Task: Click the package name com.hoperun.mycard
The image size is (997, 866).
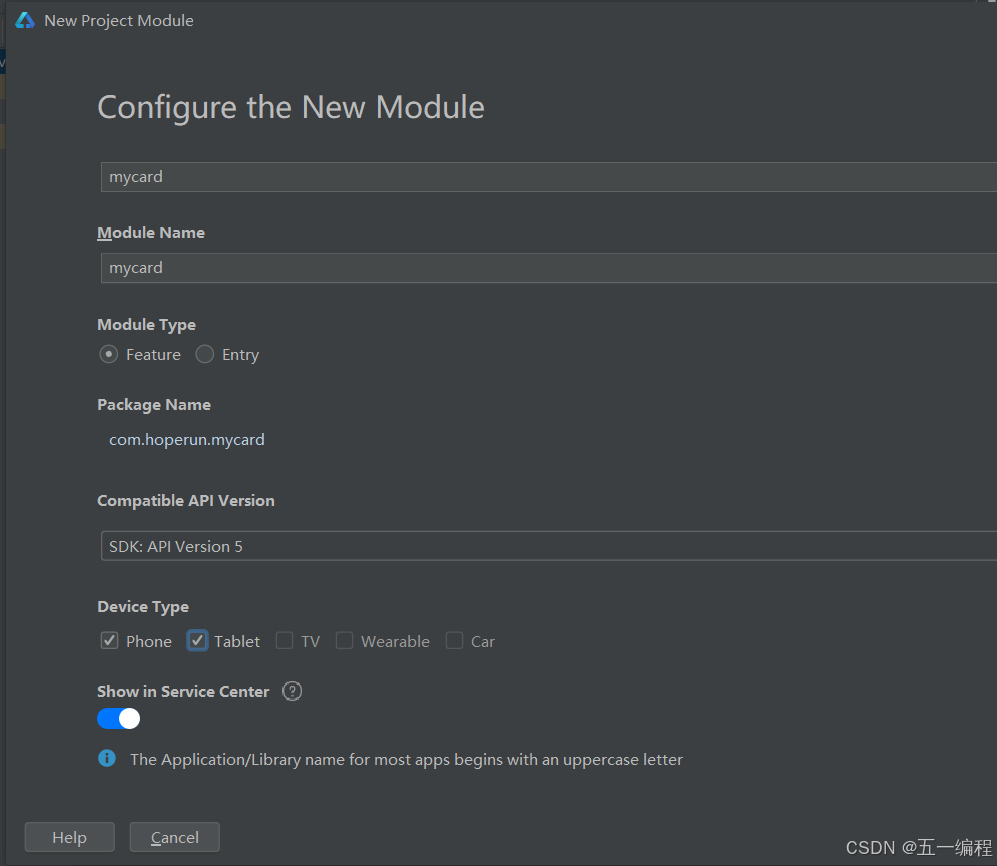Action: point(187,439)
